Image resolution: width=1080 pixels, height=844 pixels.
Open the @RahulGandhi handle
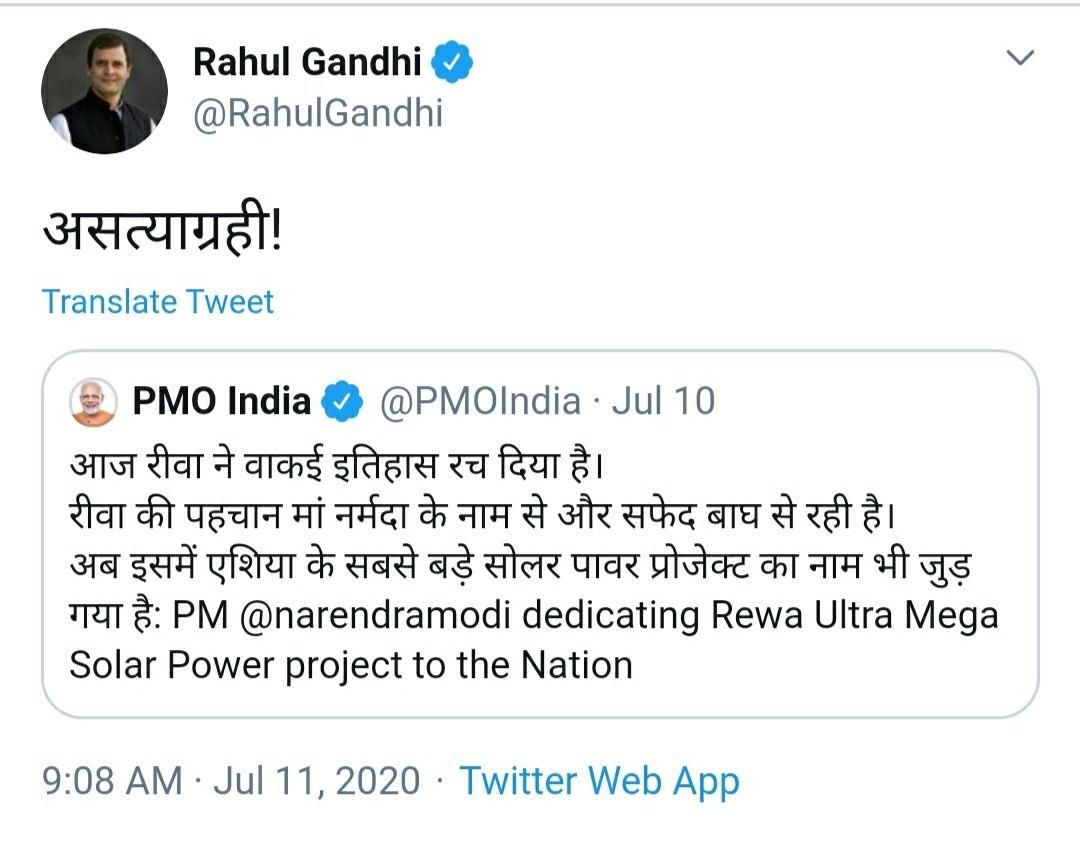pos(317,112)
